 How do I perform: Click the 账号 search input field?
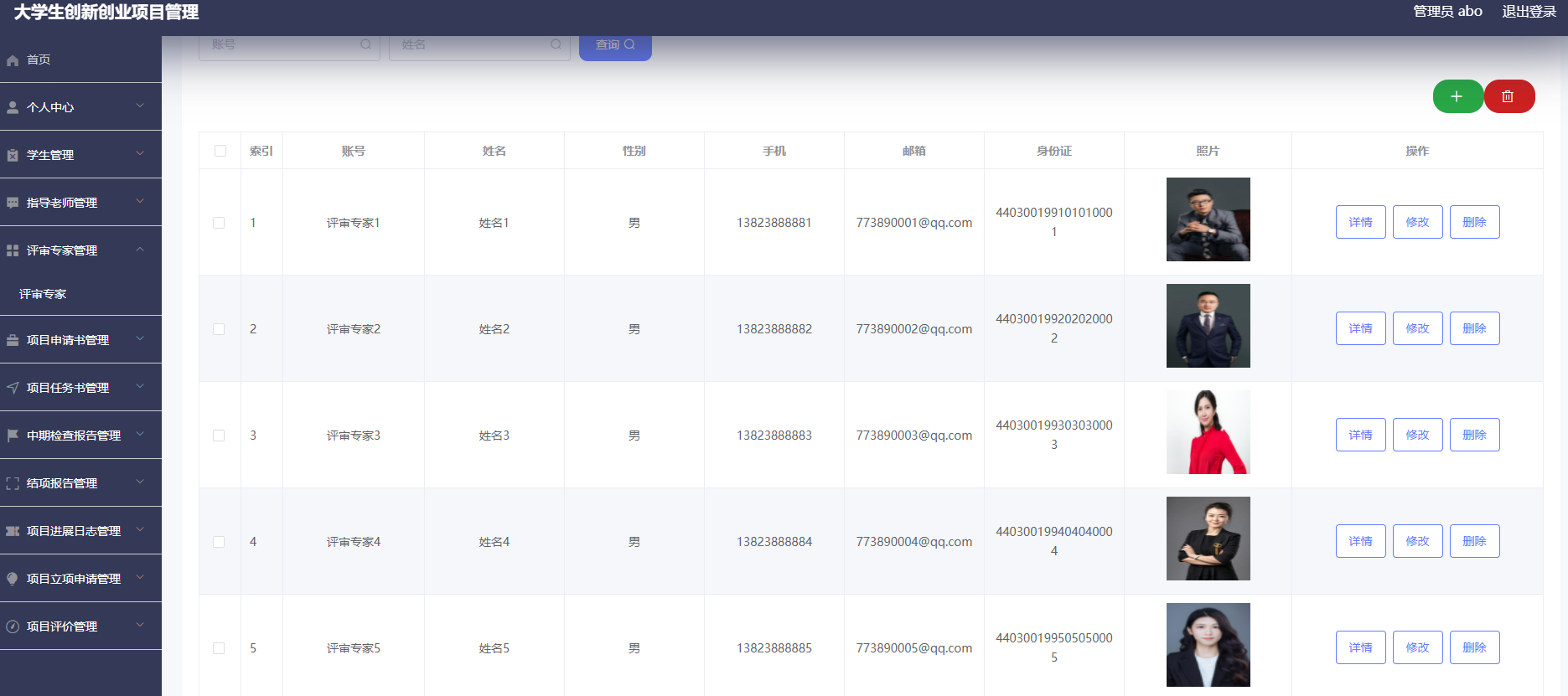(289, 46)
